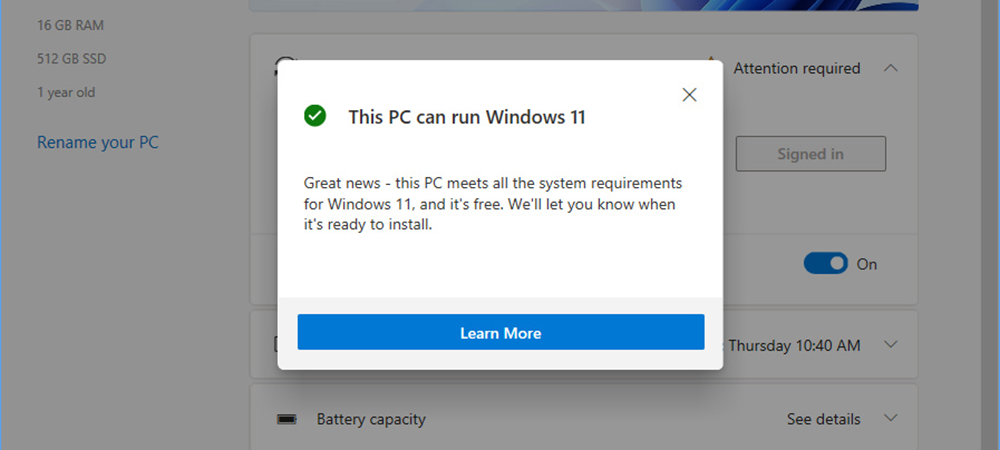Open See details for Battery capacity
This screenshot has height=450, width=1000.
point(823,419)
